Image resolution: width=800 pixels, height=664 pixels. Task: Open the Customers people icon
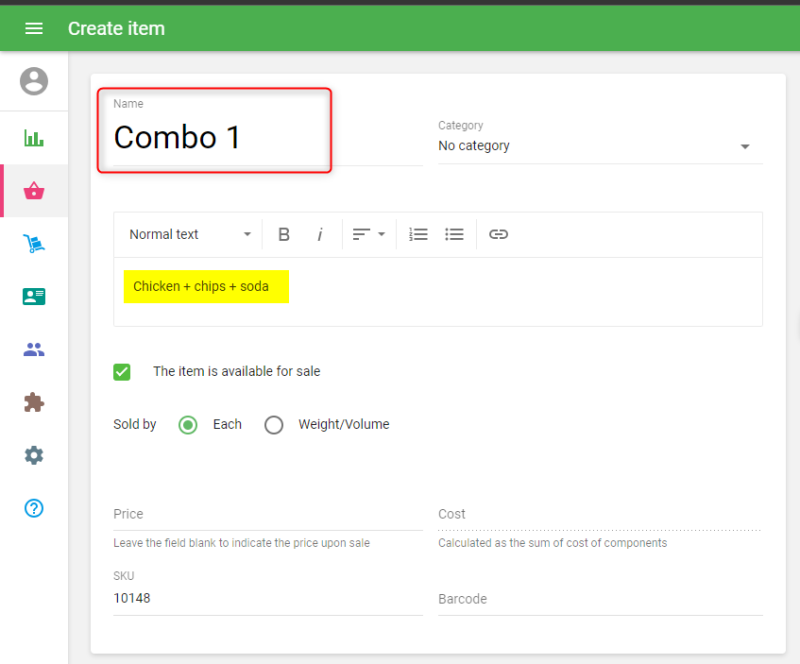34,350
